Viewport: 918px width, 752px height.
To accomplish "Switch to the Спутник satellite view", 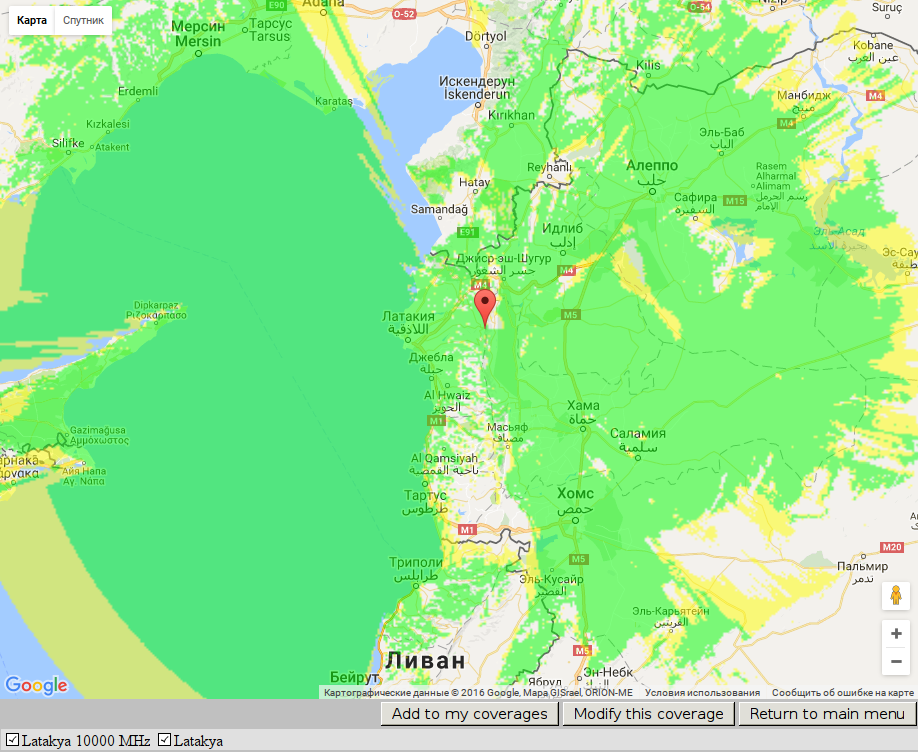I will pos(83,20).
